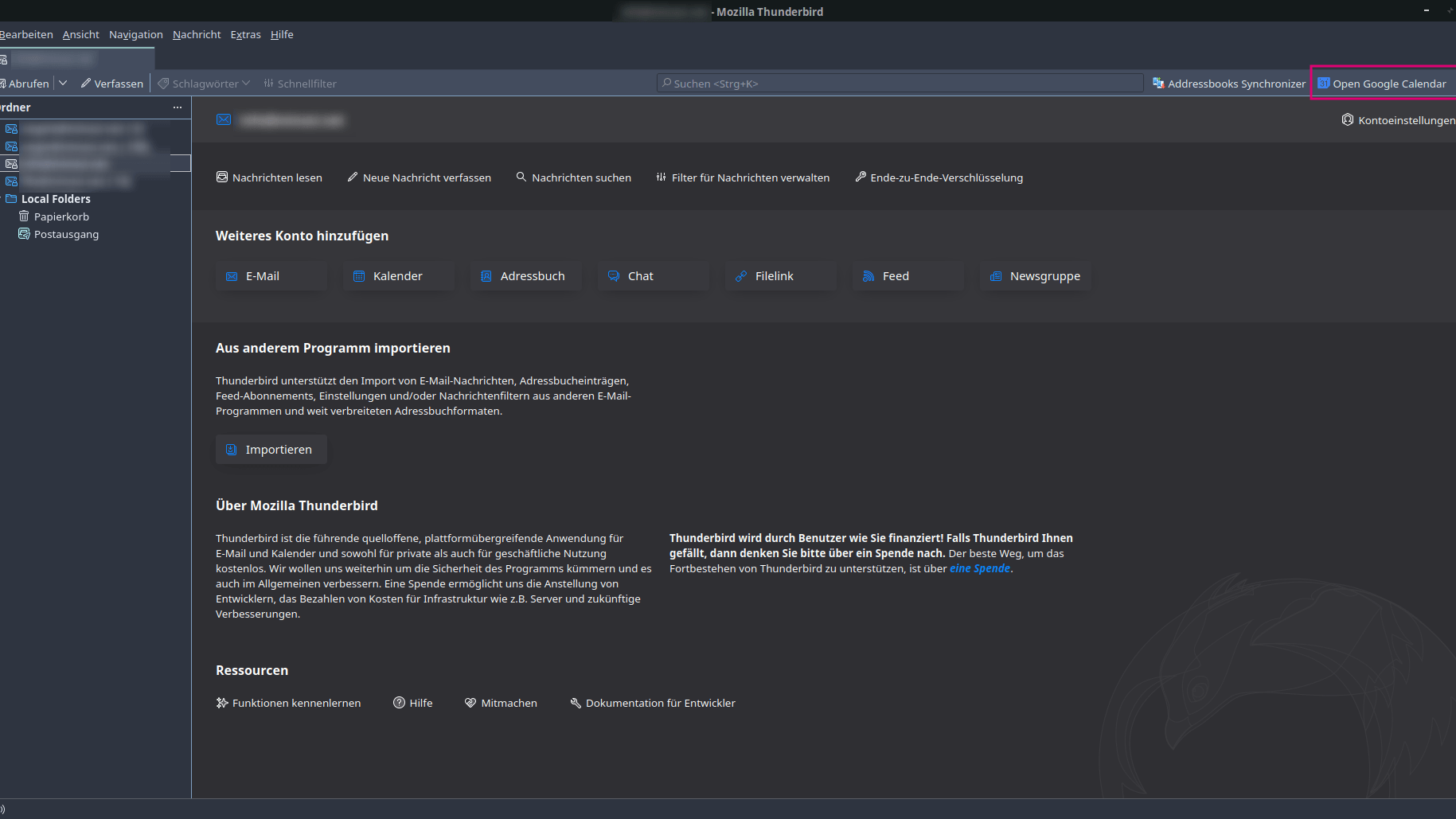Toggle the Schnellfilter bar
The height and width of the screenshot is (819, 1456).
coord(300,84)
